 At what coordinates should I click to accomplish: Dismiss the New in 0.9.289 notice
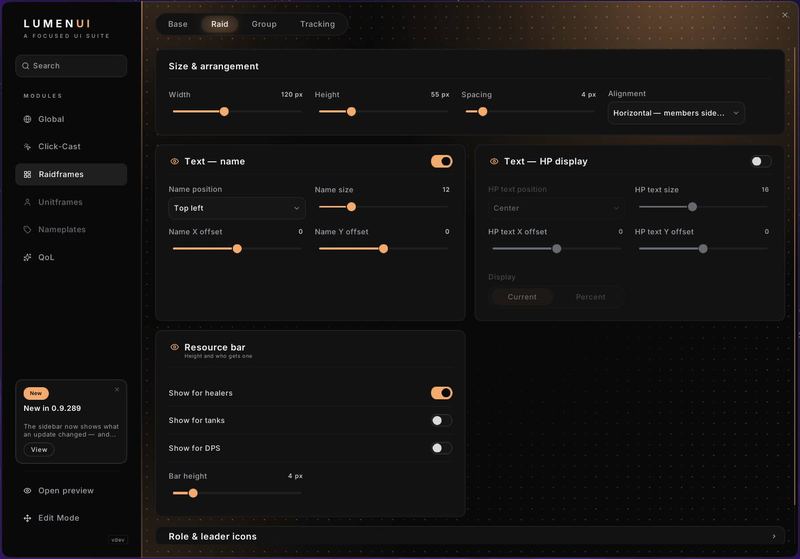pos(117,389)
